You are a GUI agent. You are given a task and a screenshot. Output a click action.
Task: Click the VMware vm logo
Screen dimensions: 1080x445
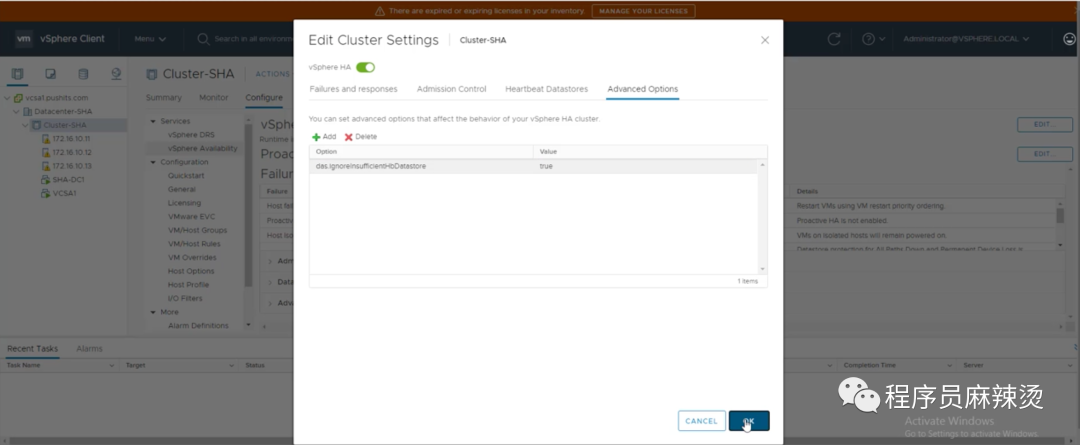tap(24, 39)
